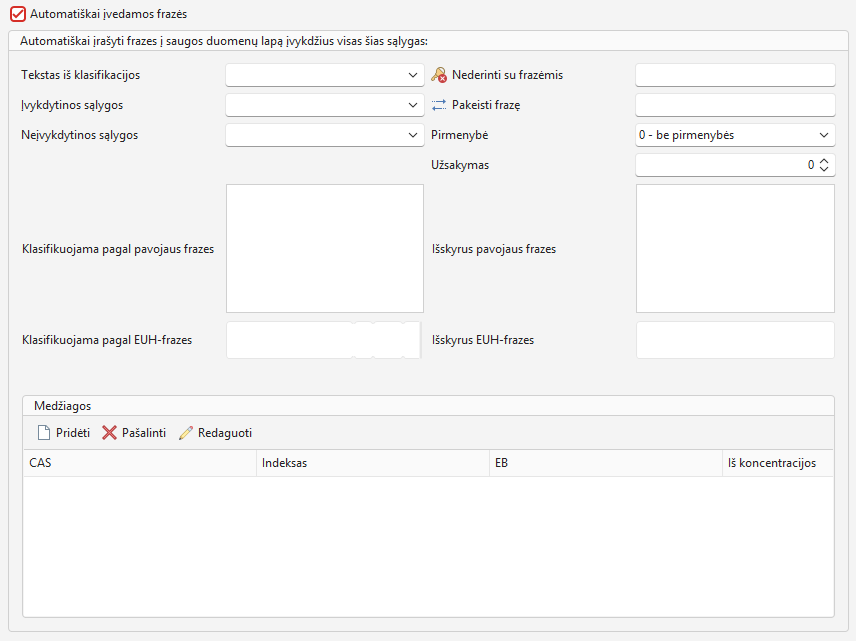Click the Klasifikuojama pagal pavojaus frazes list box
Viewport: 856px width, 641px height.
point(325,248)
